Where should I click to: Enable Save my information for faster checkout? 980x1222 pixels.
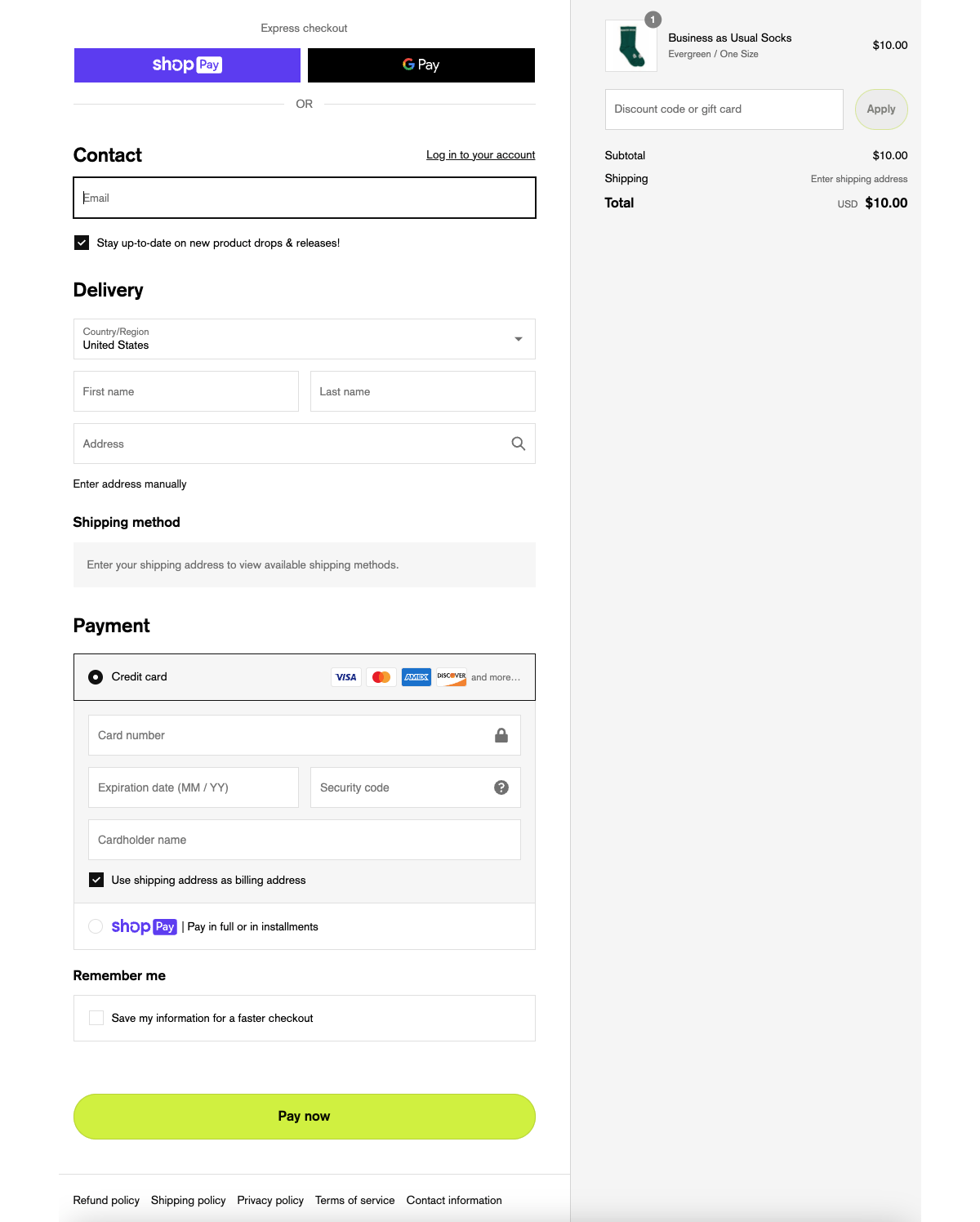[96, 1017]
